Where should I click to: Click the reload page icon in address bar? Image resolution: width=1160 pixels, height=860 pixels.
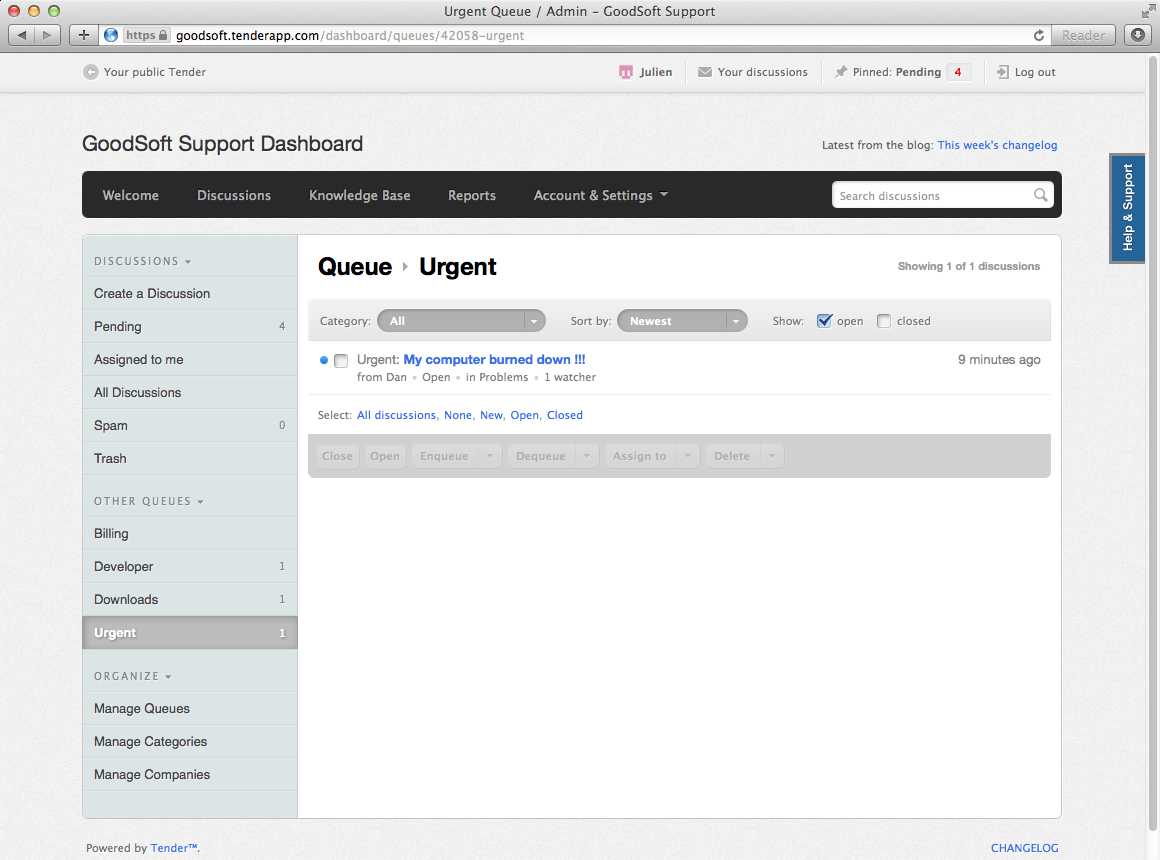pyautogui.click(x=1039, y=35)
